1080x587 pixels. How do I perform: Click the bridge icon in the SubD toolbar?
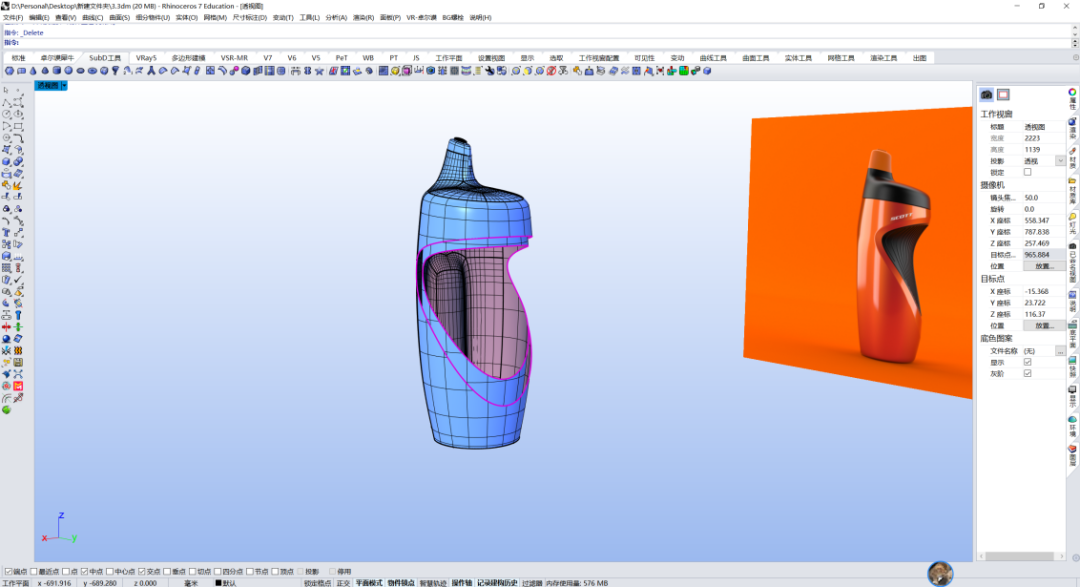(x=295, y=71)
